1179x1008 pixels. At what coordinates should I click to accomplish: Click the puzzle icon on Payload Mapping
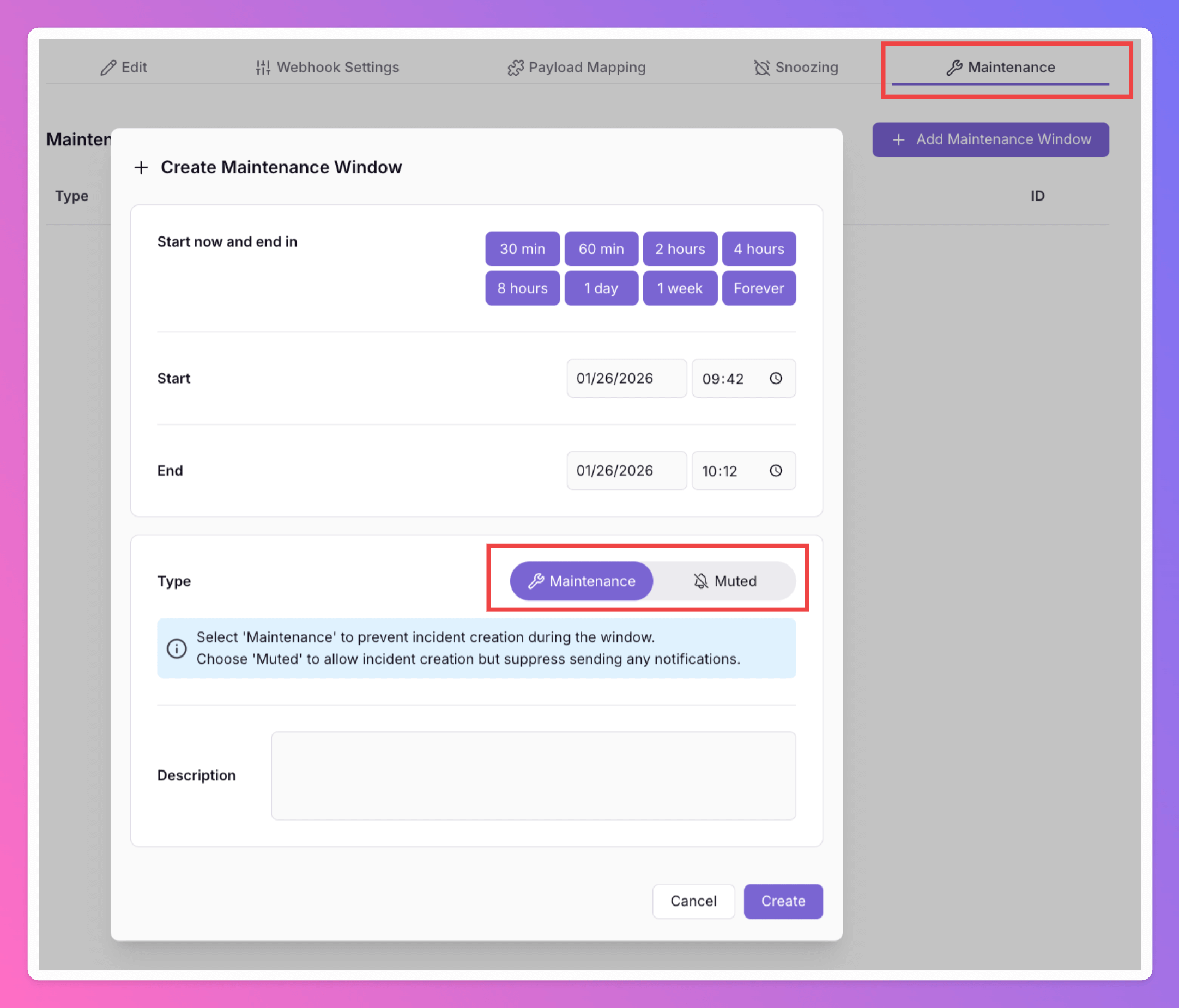pos(515,68)
